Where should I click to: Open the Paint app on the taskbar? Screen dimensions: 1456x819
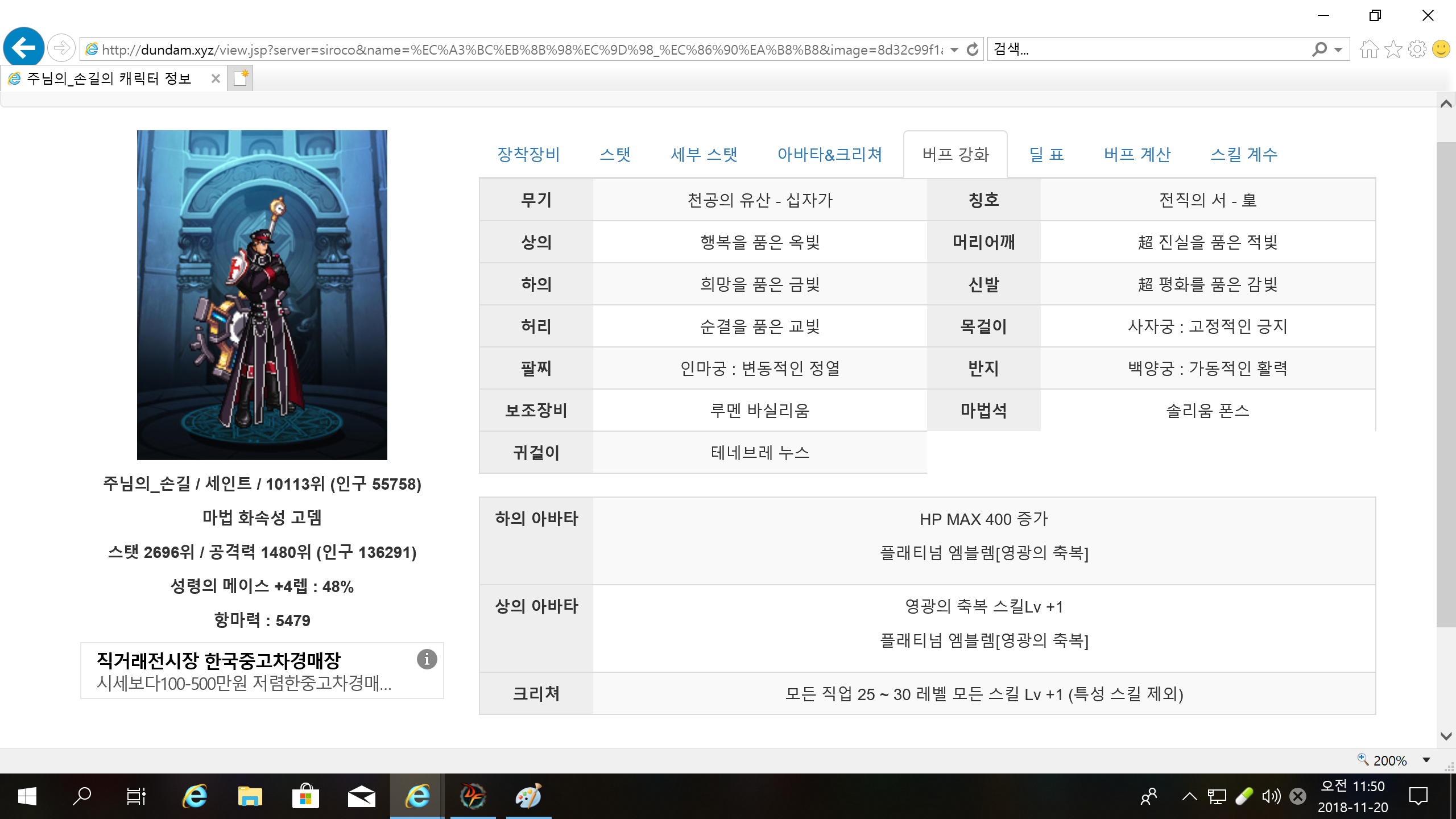(x=528, y=796)
